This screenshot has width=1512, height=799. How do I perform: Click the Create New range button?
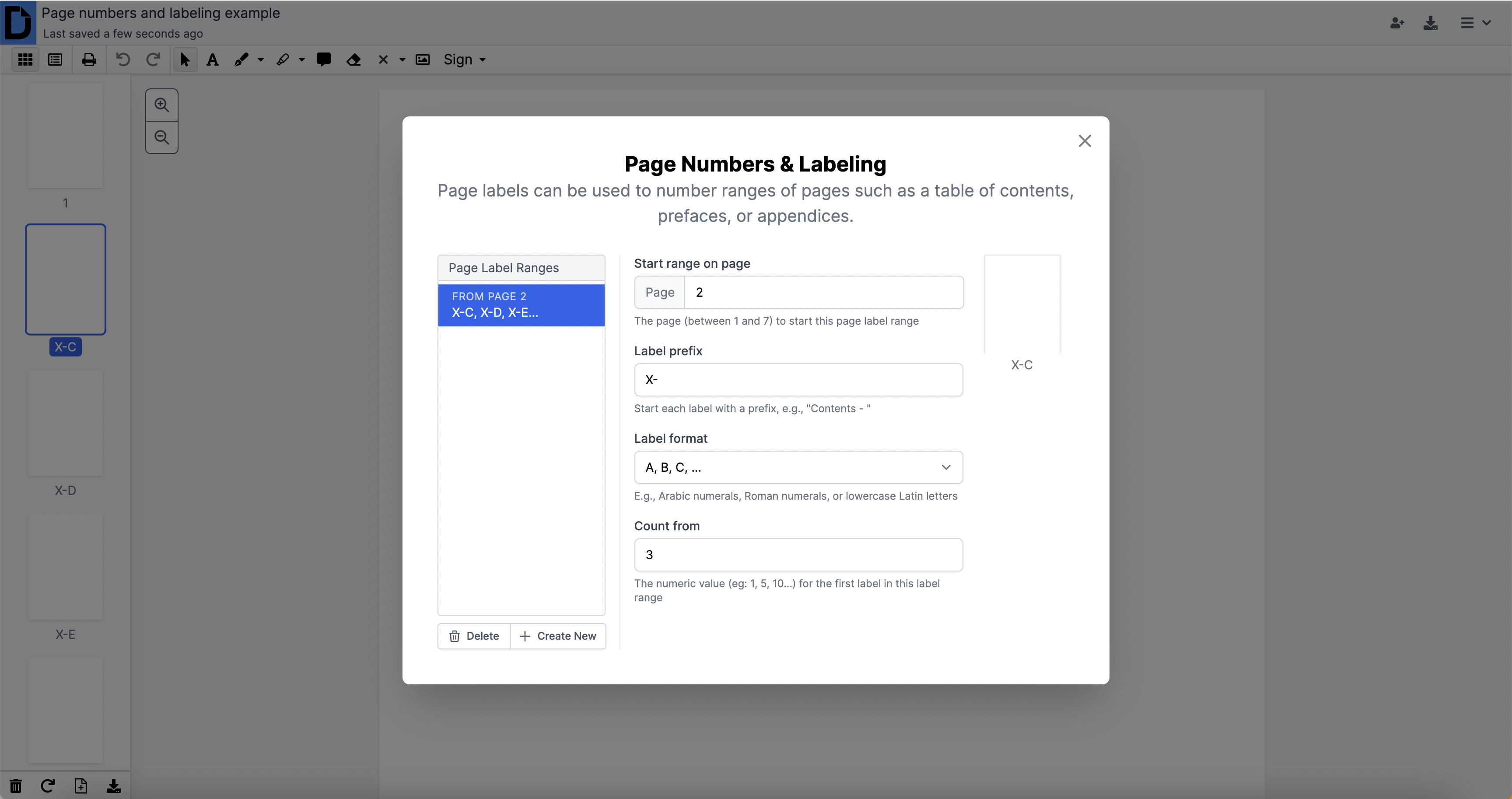coord(558,636)
